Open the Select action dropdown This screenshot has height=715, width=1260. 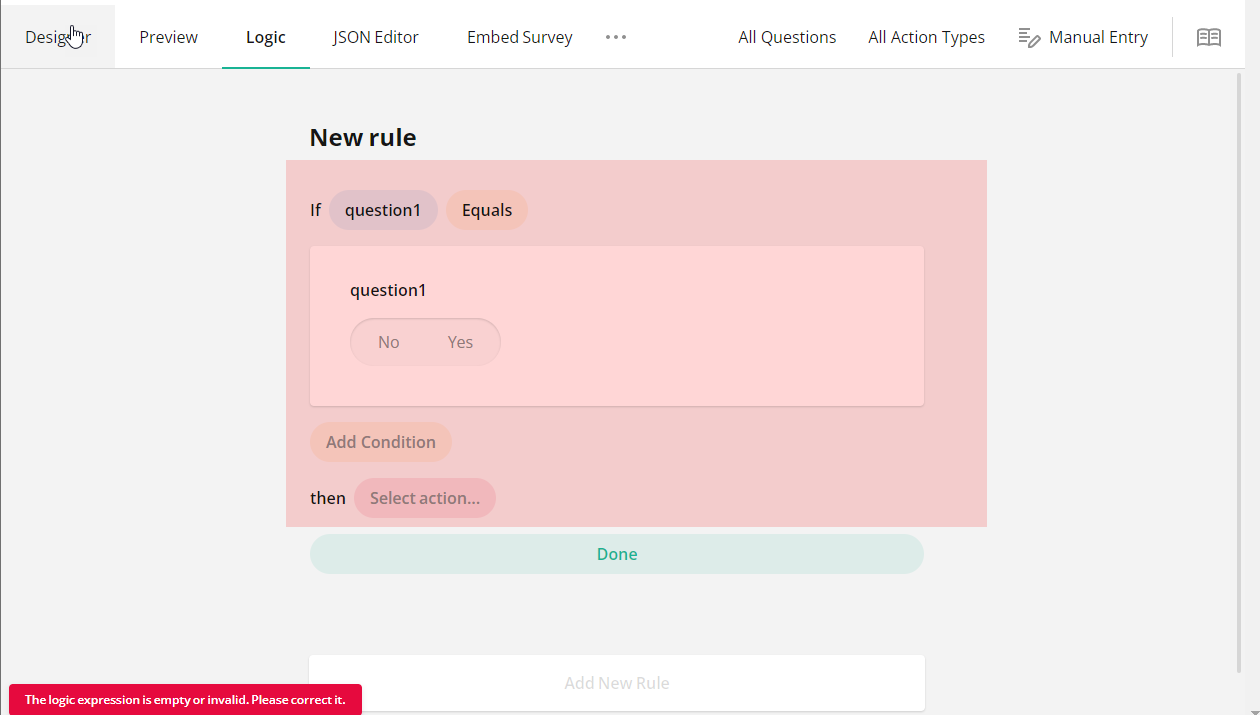click(x=425, y=497)
